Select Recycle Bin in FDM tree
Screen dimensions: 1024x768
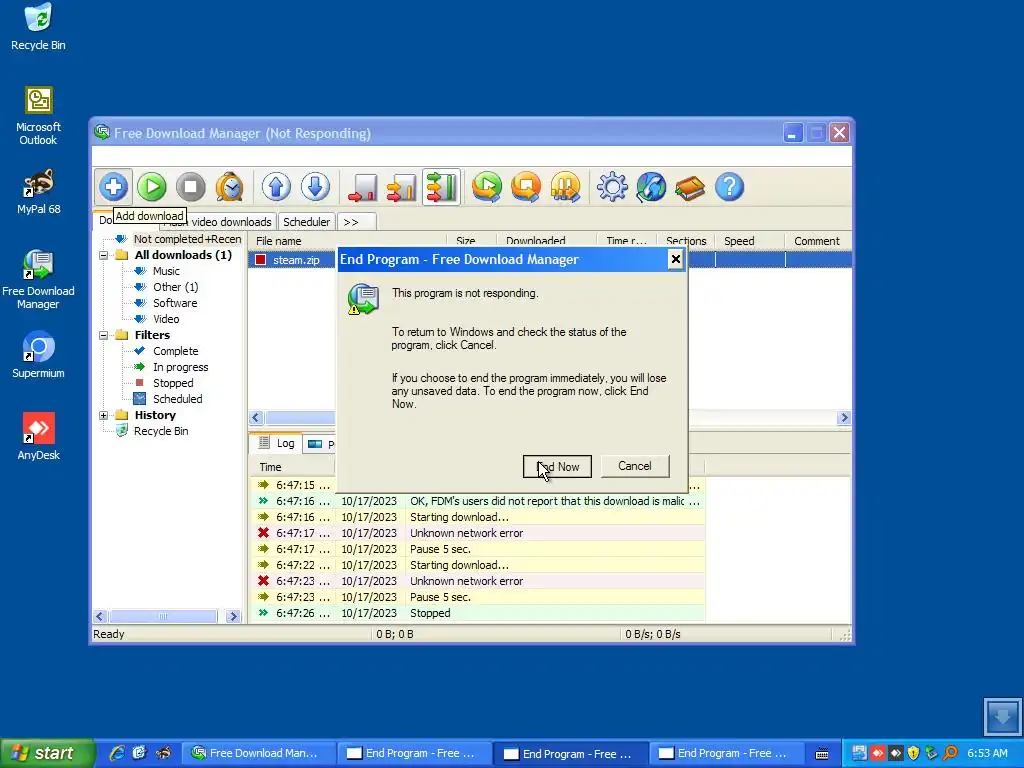coord(161,431)
